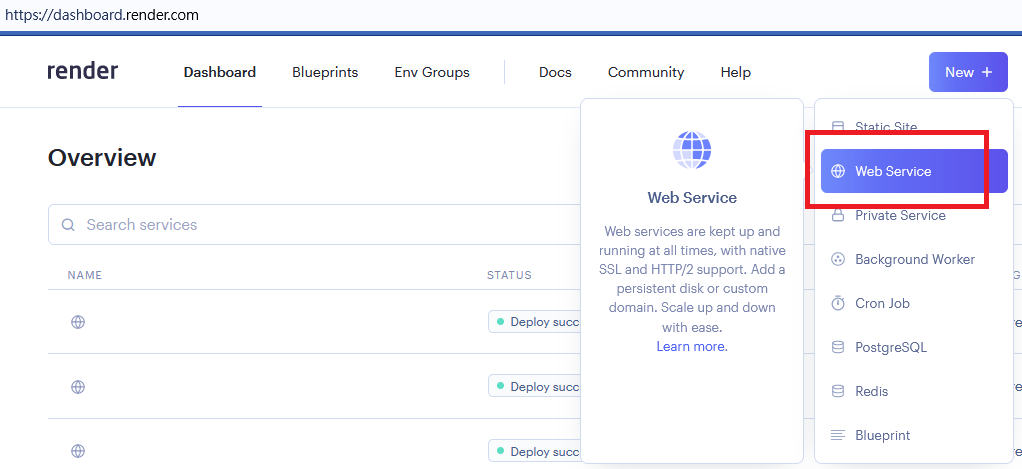Click the PostgreSQL database icon
1022x469 pixels.
[x=838, y=347]
